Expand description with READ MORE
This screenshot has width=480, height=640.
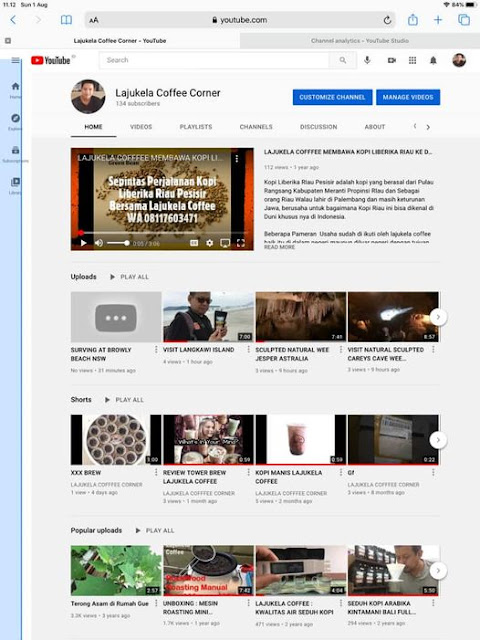point(279,247)
